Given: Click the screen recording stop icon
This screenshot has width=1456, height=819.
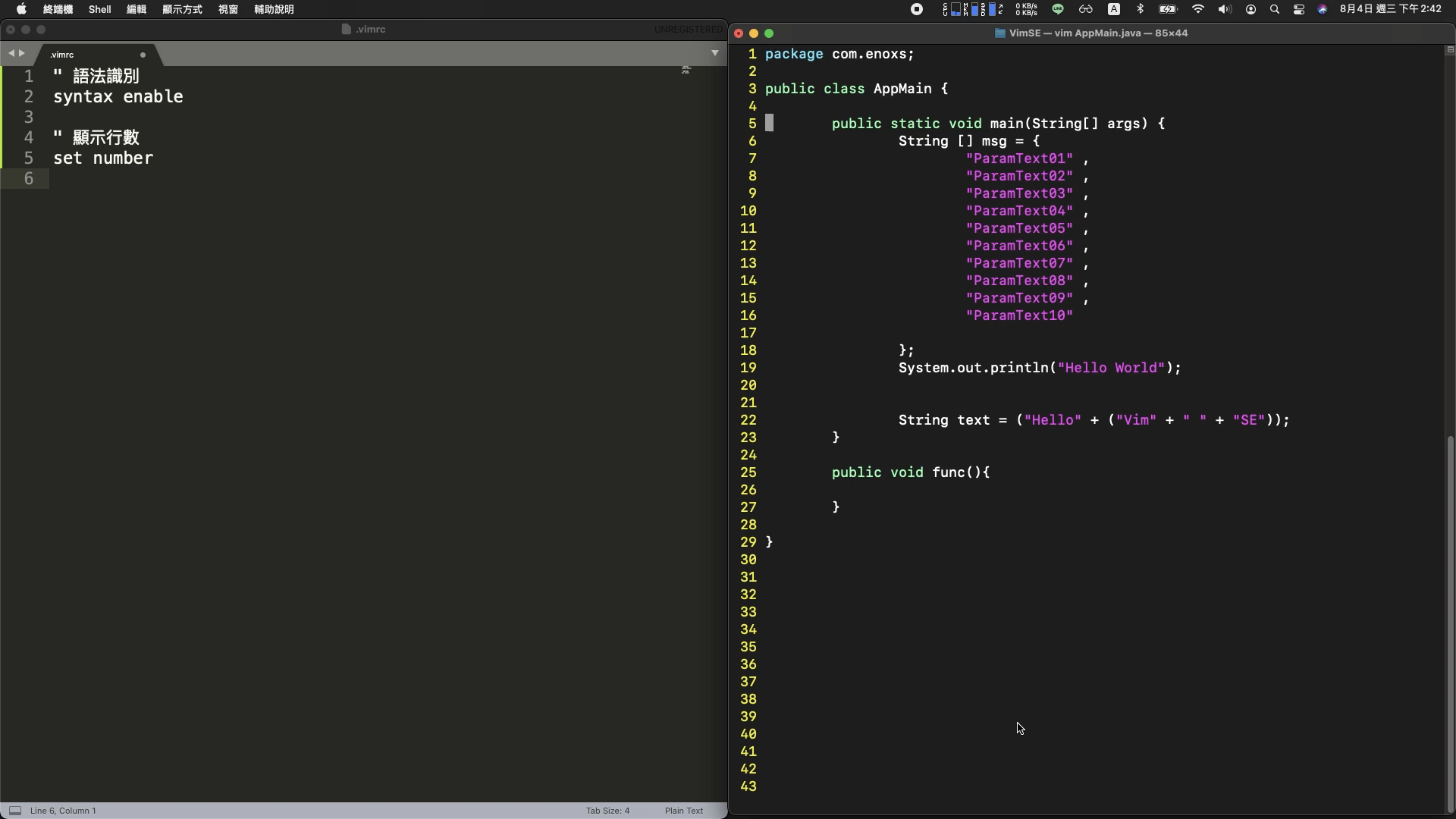Looking at the screenshot, I should (917, 9).
